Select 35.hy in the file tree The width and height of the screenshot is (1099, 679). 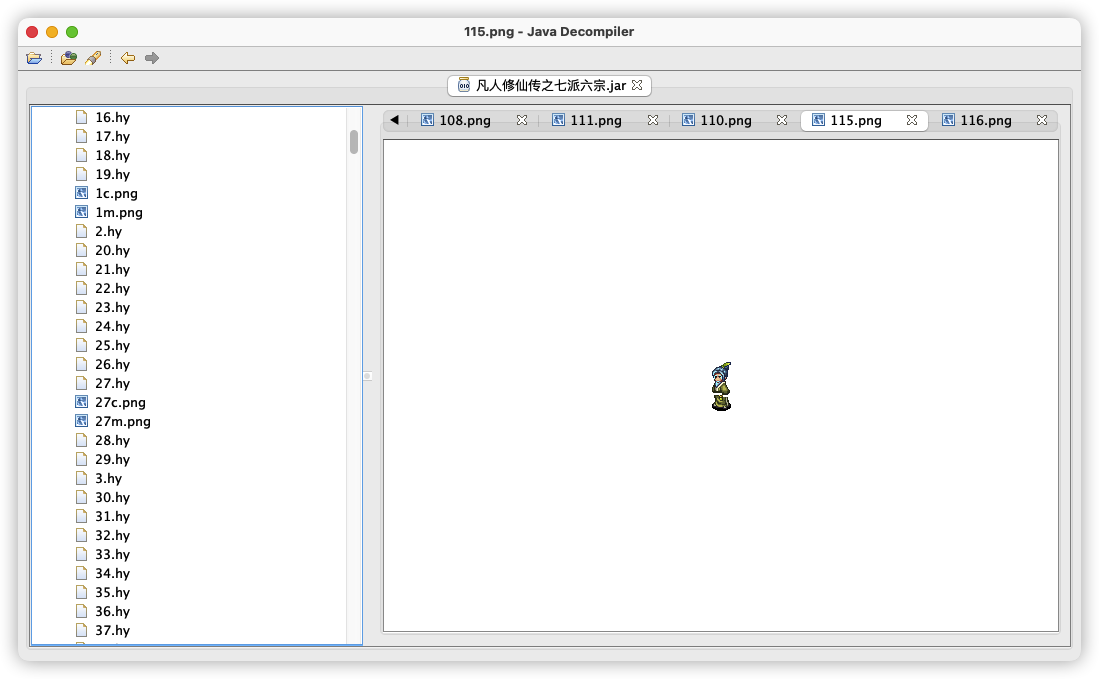(x=112, y=592)
